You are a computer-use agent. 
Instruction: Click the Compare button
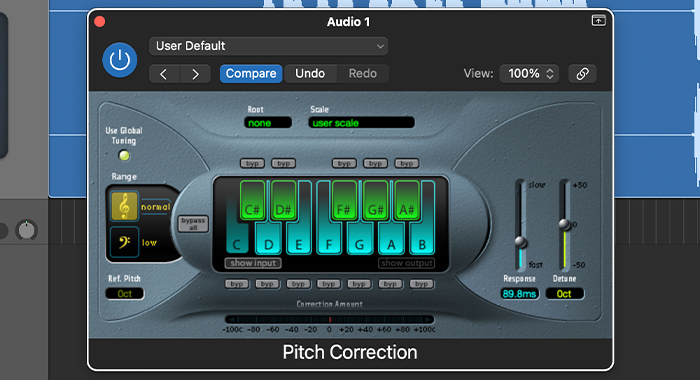click(251, 74)
